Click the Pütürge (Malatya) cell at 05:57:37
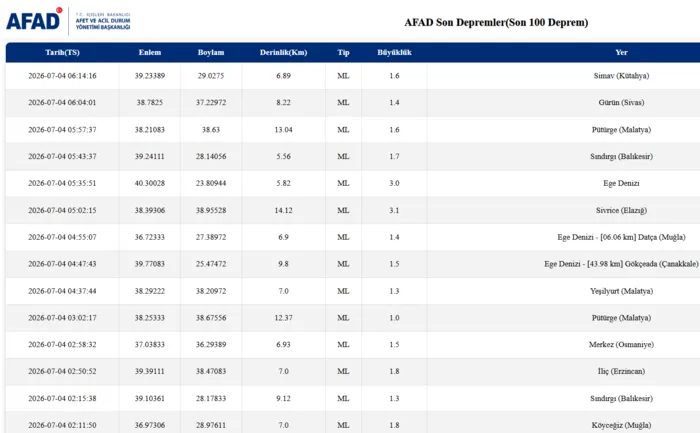The height and width of the screenshot is (433, 700). [x=621, y=130]
